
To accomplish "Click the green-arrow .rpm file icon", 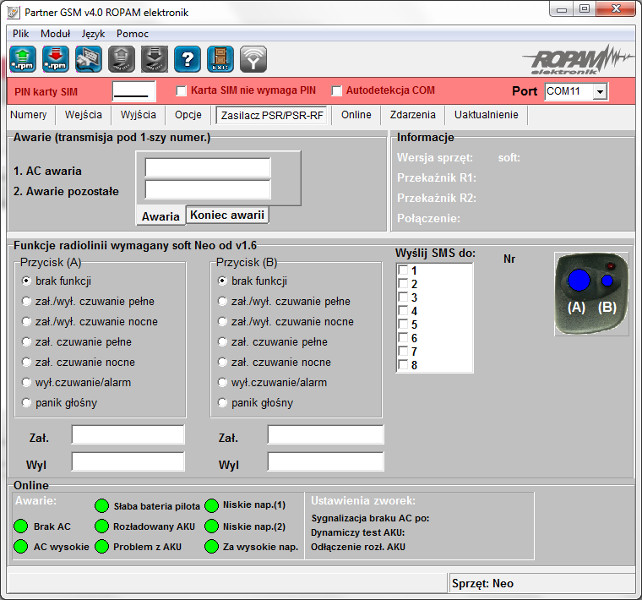I will (x=23, y=59).
